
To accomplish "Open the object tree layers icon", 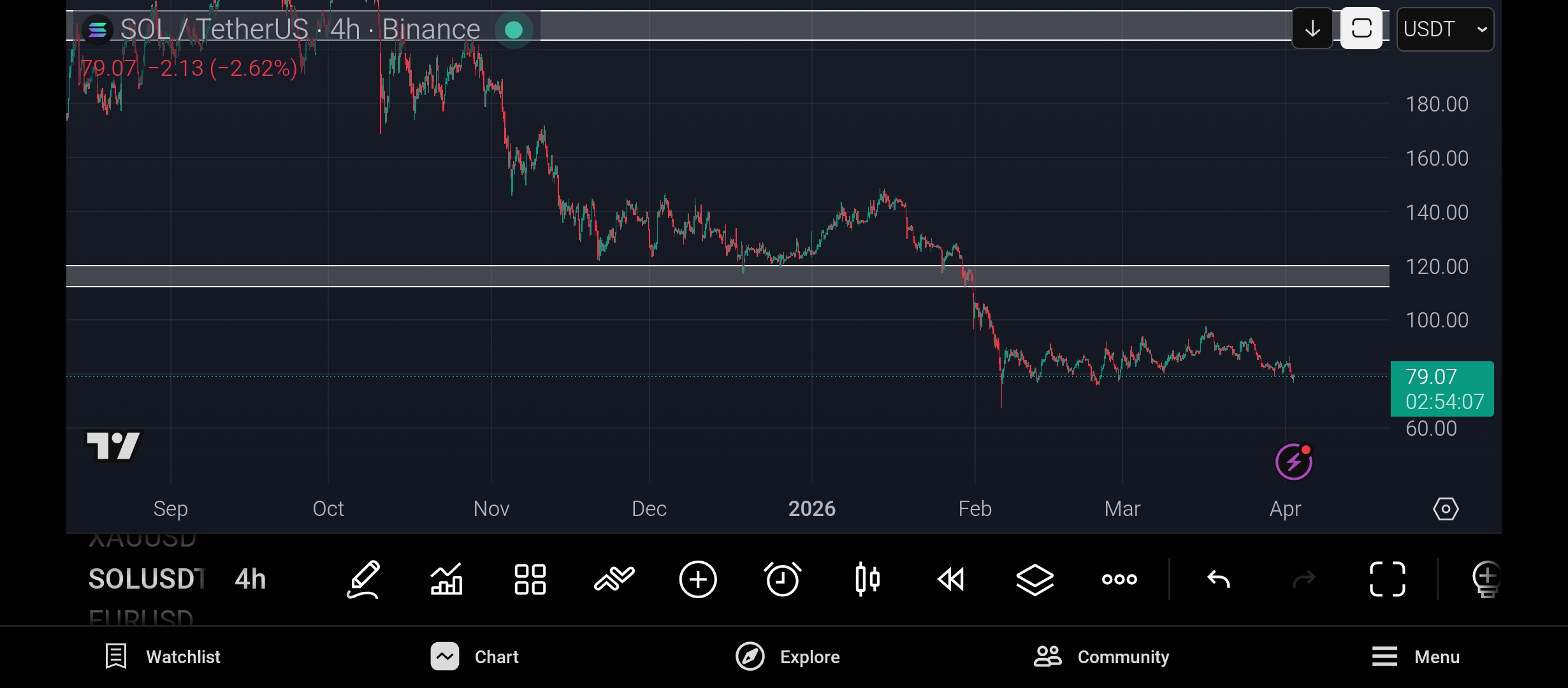I will (1035, 579).
